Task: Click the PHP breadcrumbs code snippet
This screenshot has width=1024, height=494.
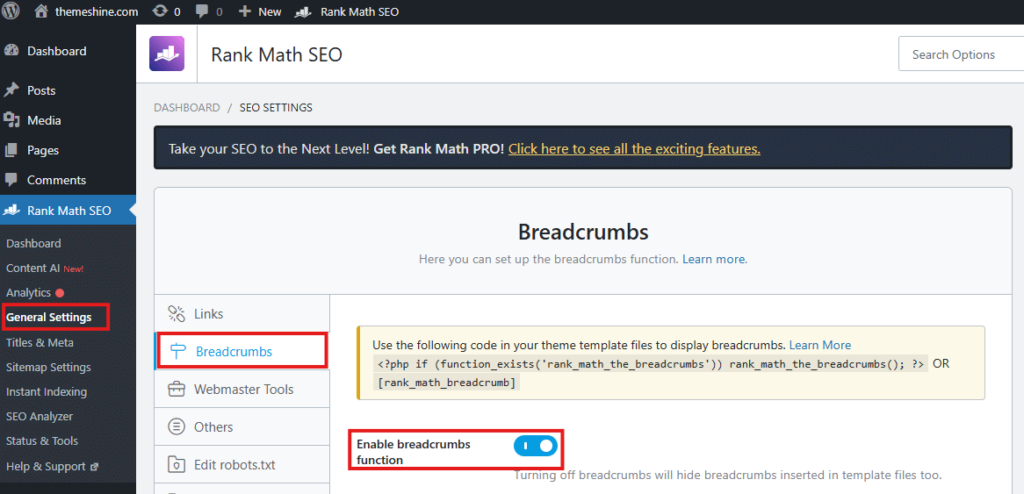Action: coord(650,364)
